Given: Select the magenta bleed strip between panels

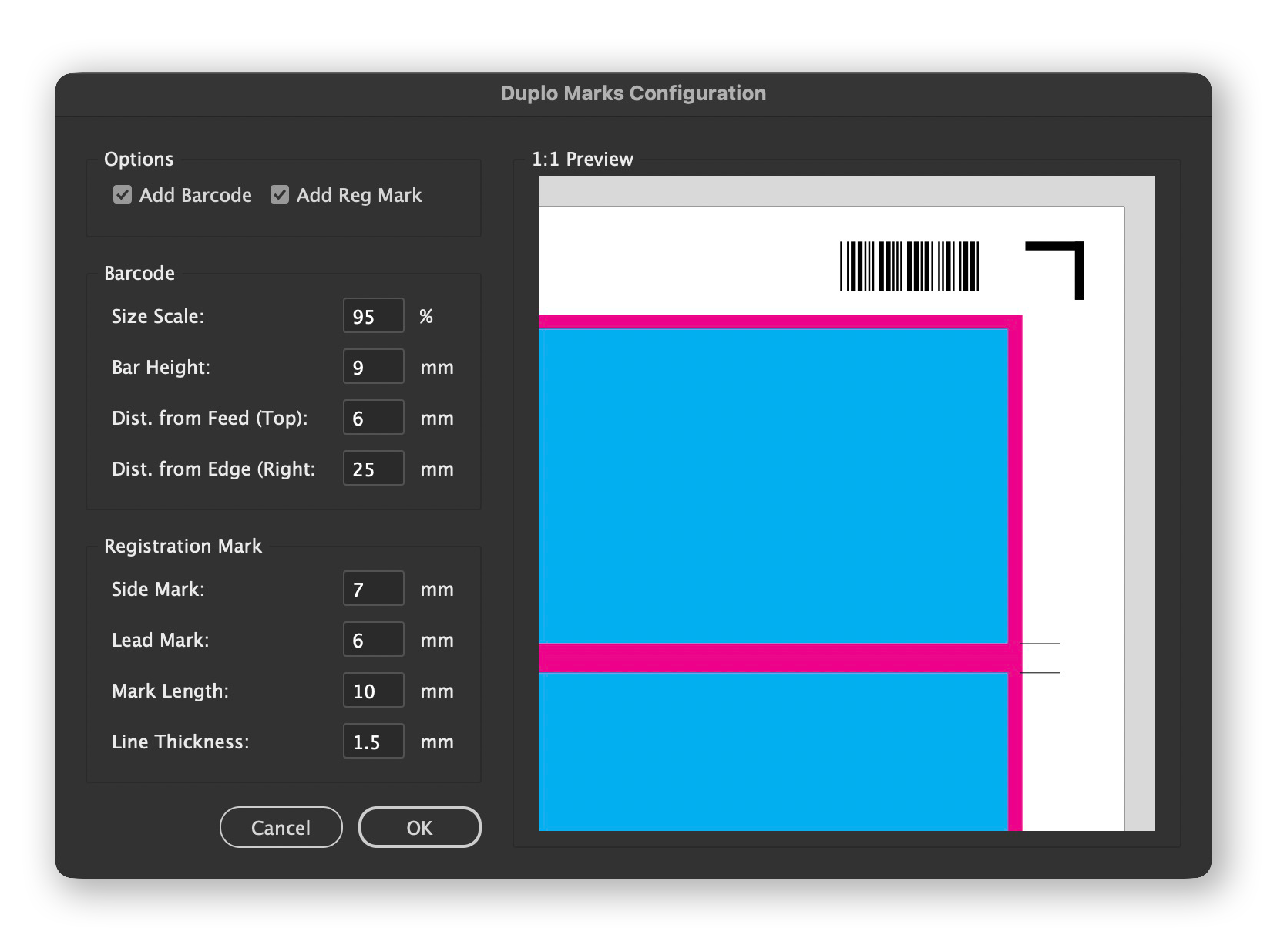Looking at the screenshot, I should (771, 659).
